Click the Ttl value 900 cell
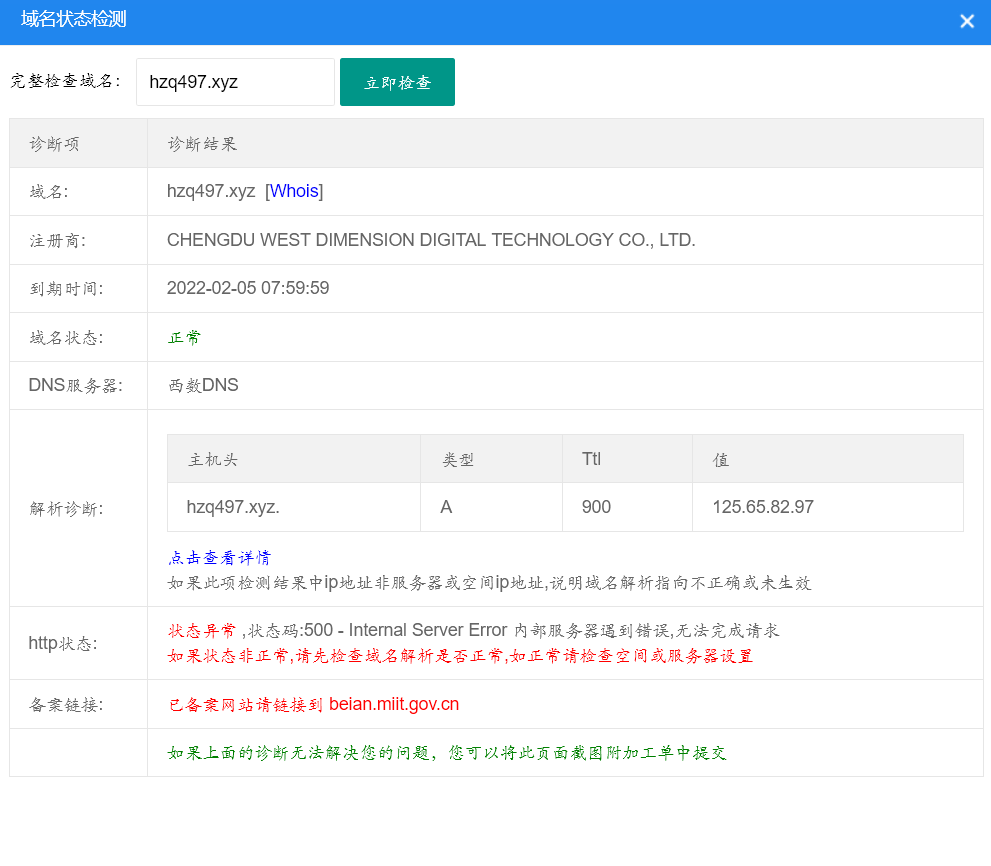 (x=627, y=507)
